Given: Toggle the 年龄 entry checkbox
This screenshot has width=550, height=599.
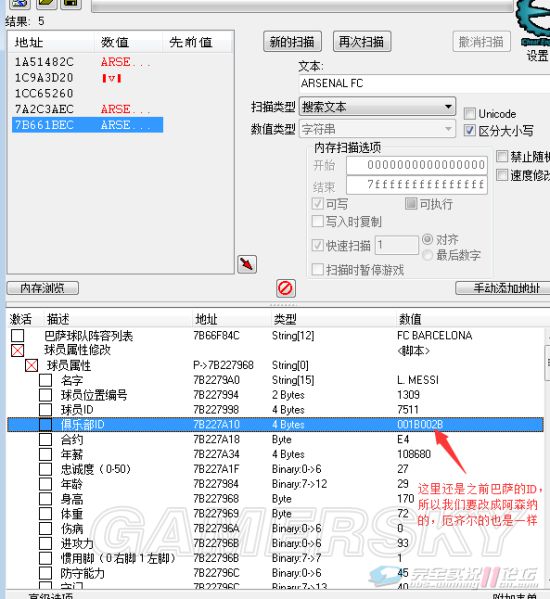Looking at the screenshot, I should click(45, 484).
